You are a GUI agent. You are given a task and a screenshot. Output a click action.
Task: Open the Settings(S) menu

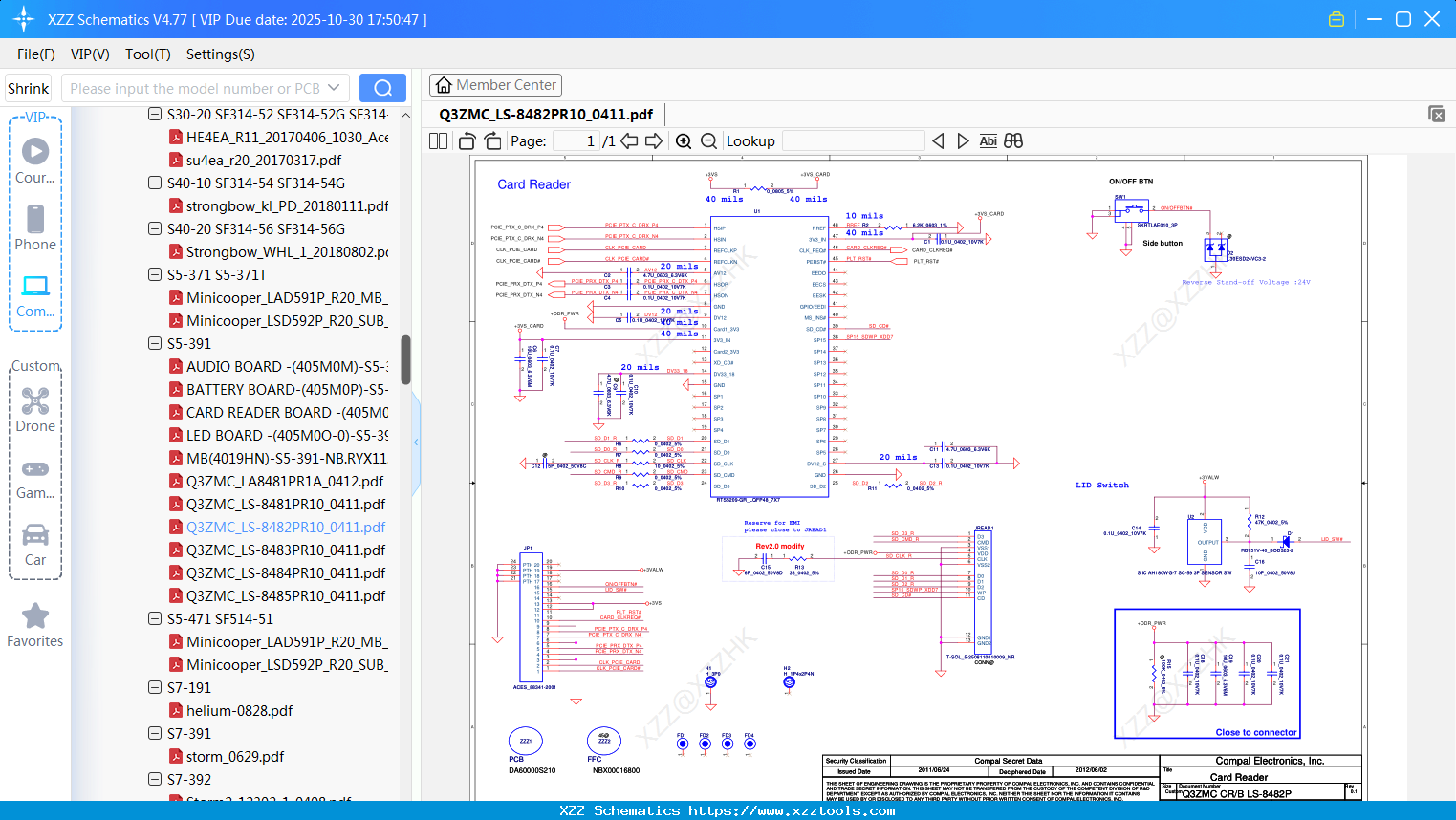pyautogui.click(x=220, y=54)
